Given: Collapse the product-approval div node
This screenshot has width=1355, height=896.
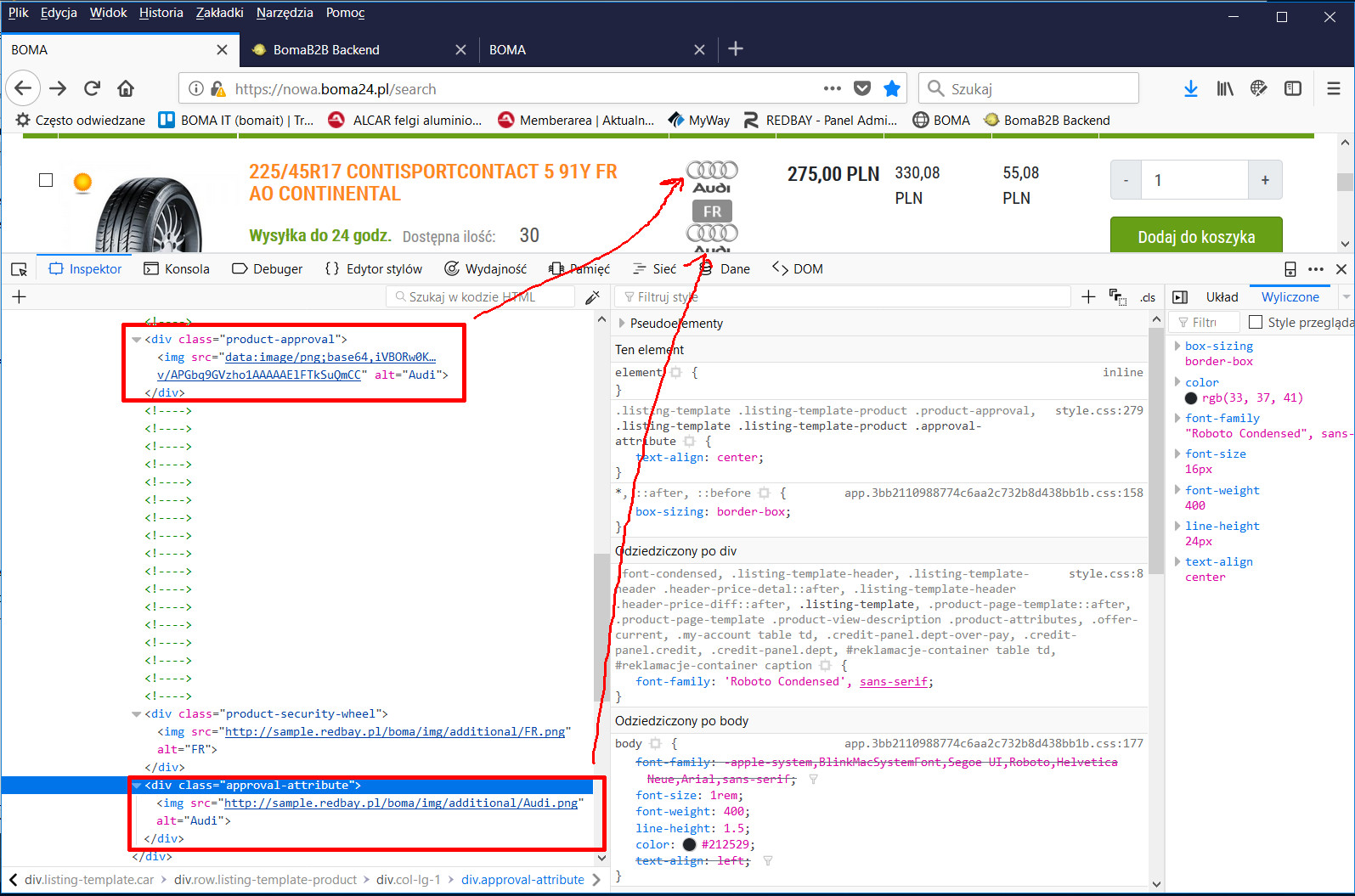Looking at the screenshot, I should [136, 340].
